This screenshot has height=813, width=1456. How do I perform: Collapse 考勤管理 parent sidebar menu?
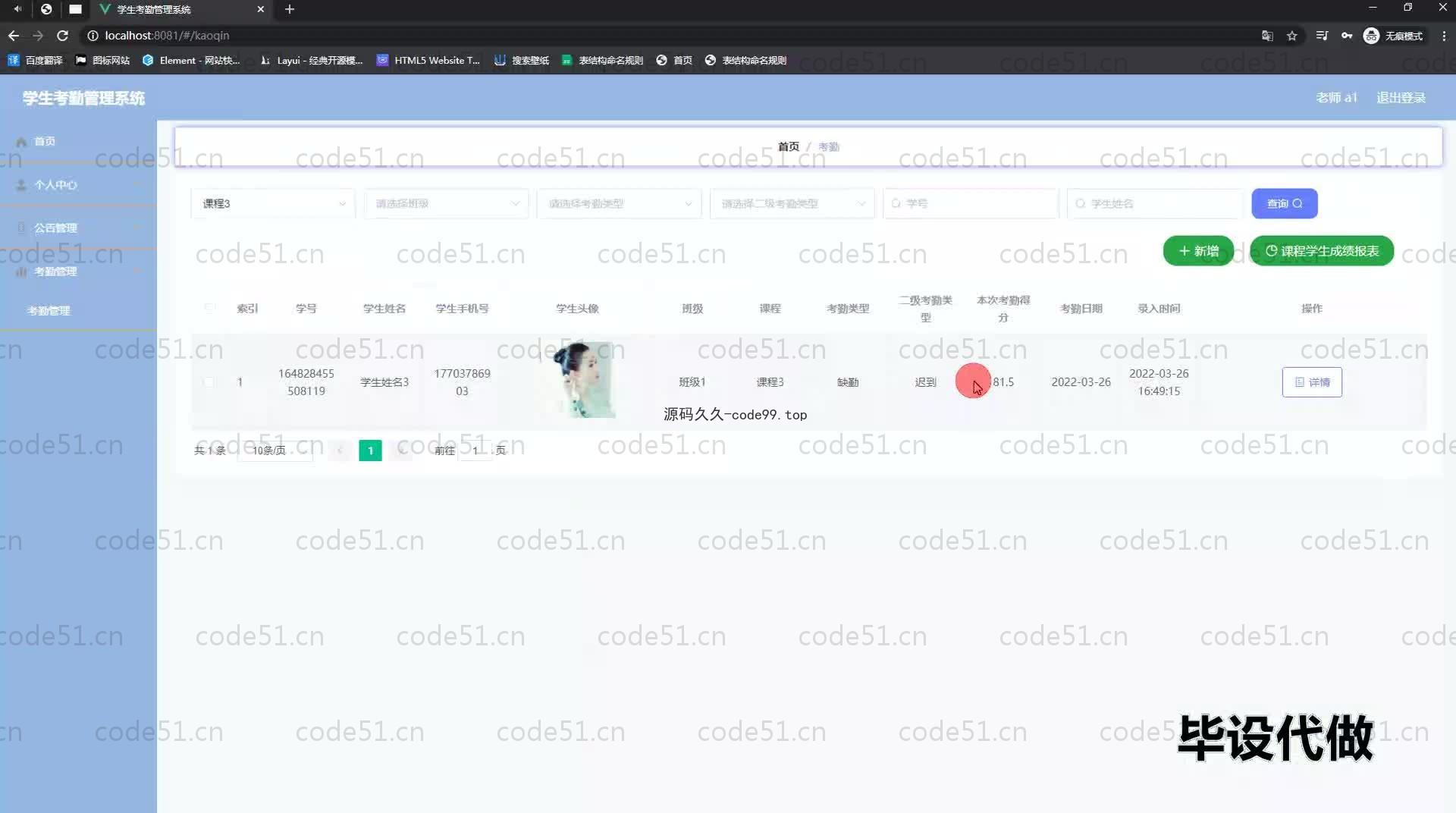point(78,272)
